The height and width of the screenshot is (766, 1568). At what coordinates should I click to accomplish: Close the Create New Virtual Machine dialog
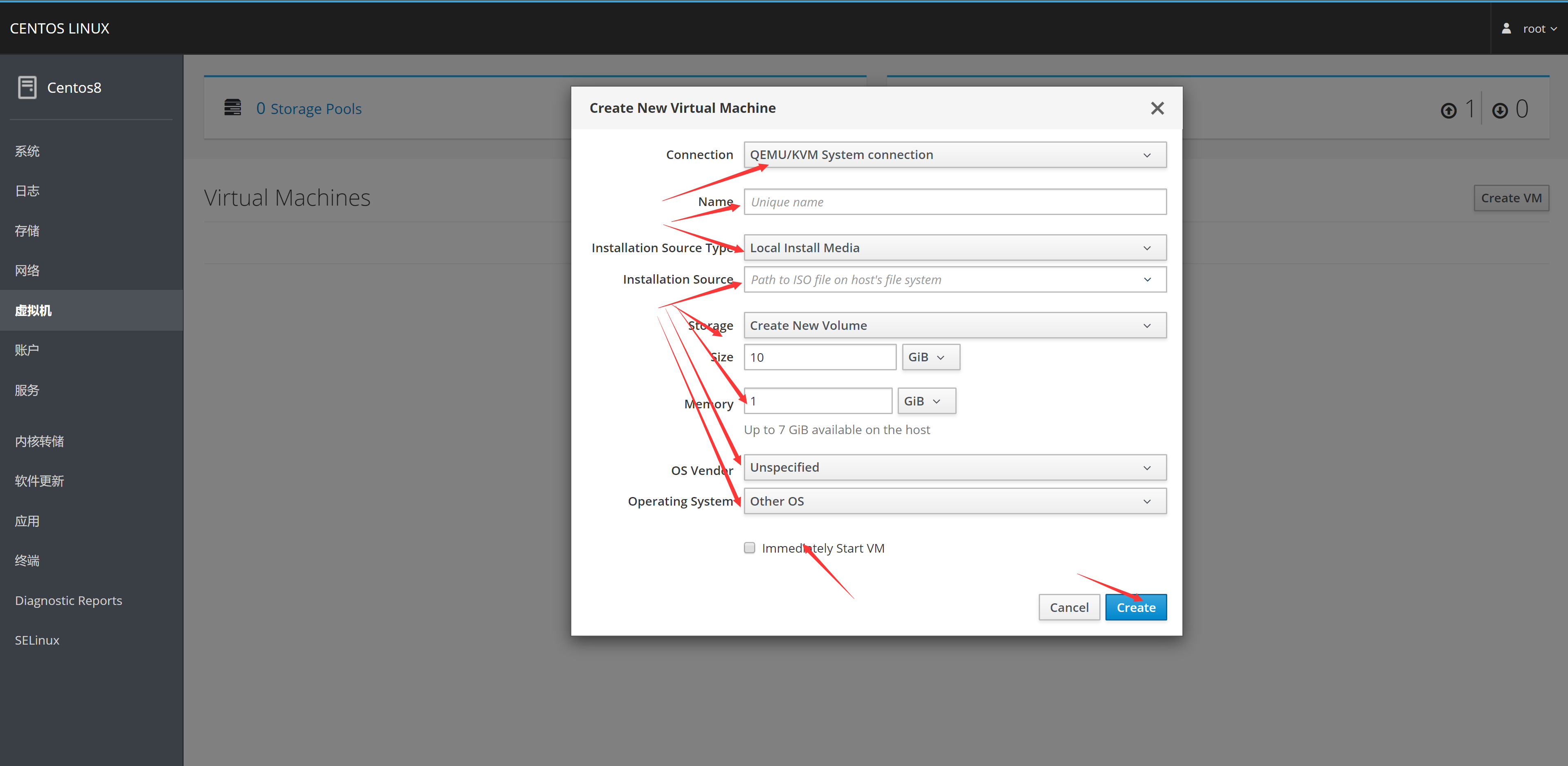click(x=1157, y=108)
